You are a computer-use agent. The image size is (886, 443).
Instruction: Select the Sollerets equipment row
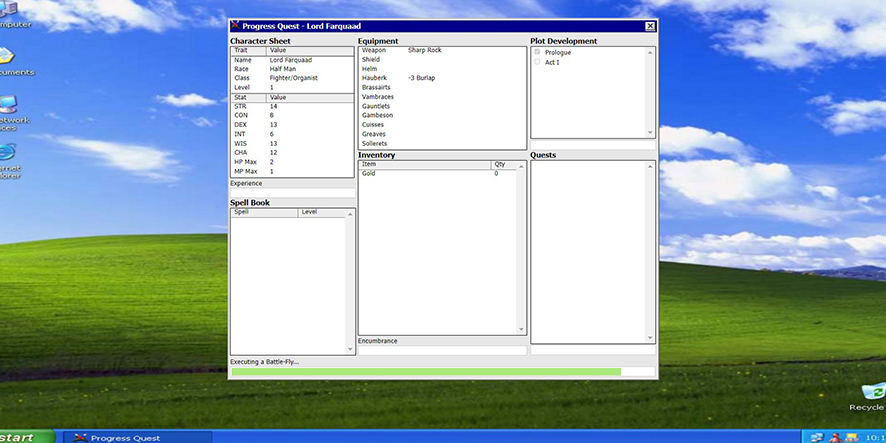[442, 144]
